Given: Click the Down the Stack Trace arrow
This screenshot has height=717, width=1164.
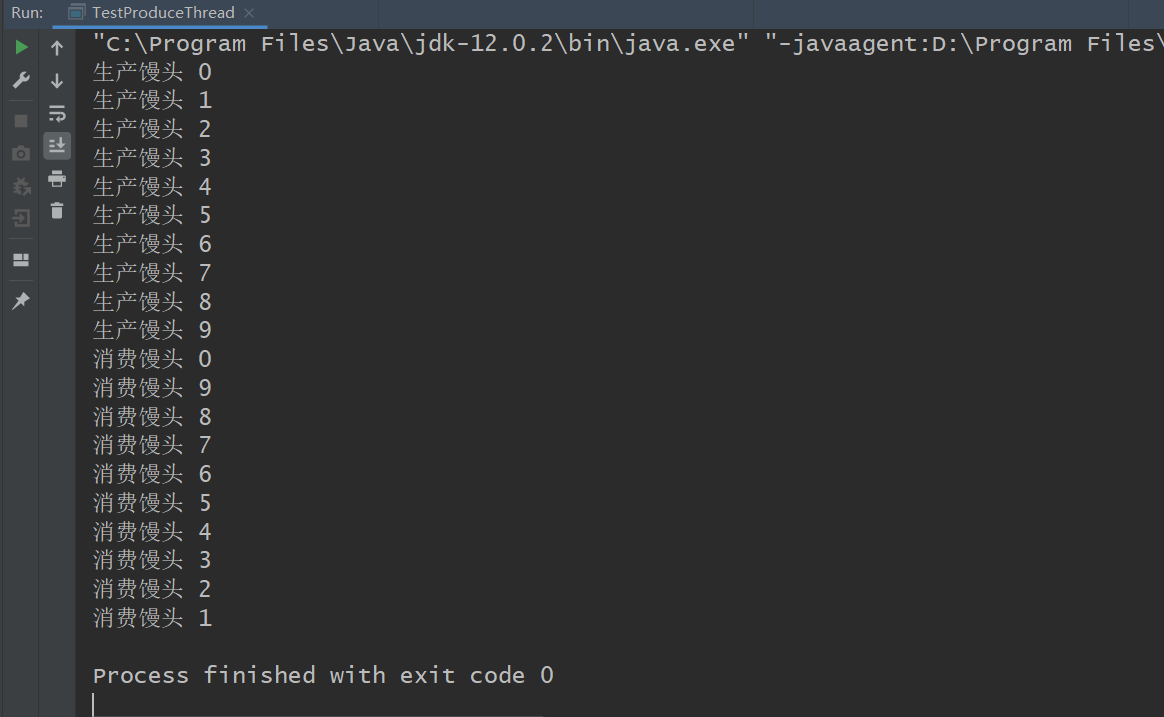Looking at the screenshot, I should (57, 81).
